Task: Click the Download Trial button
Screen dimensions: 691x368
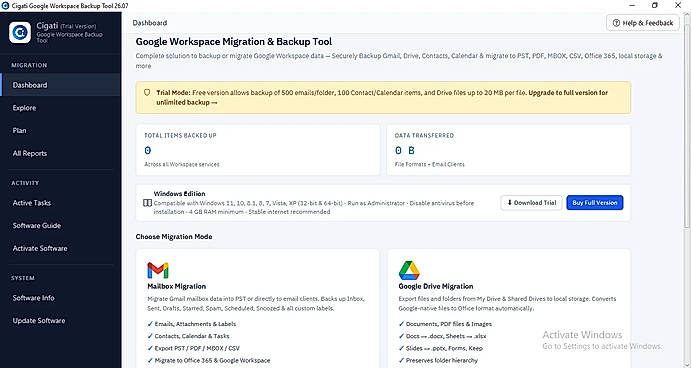Action: [x=531, y=203]
